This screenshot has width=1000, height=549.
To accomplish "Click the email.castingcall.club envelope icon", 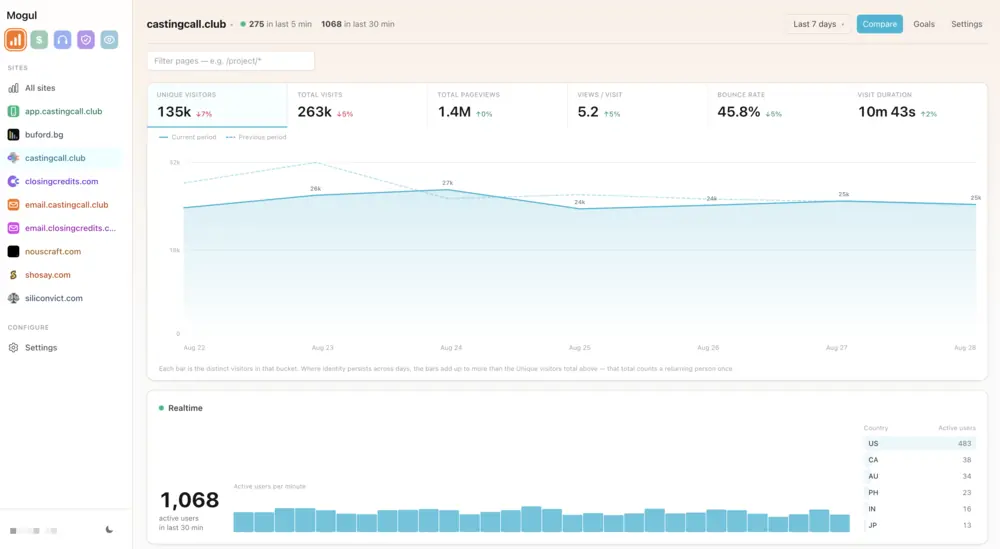I will click(13, 205).
